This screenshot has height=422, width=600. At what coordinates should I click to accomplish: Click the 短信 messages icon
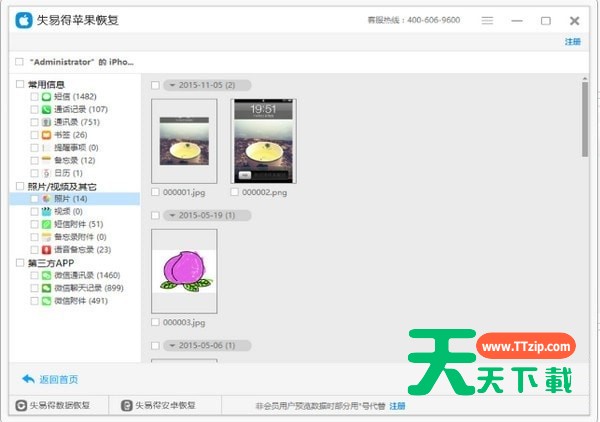point(47,96)
